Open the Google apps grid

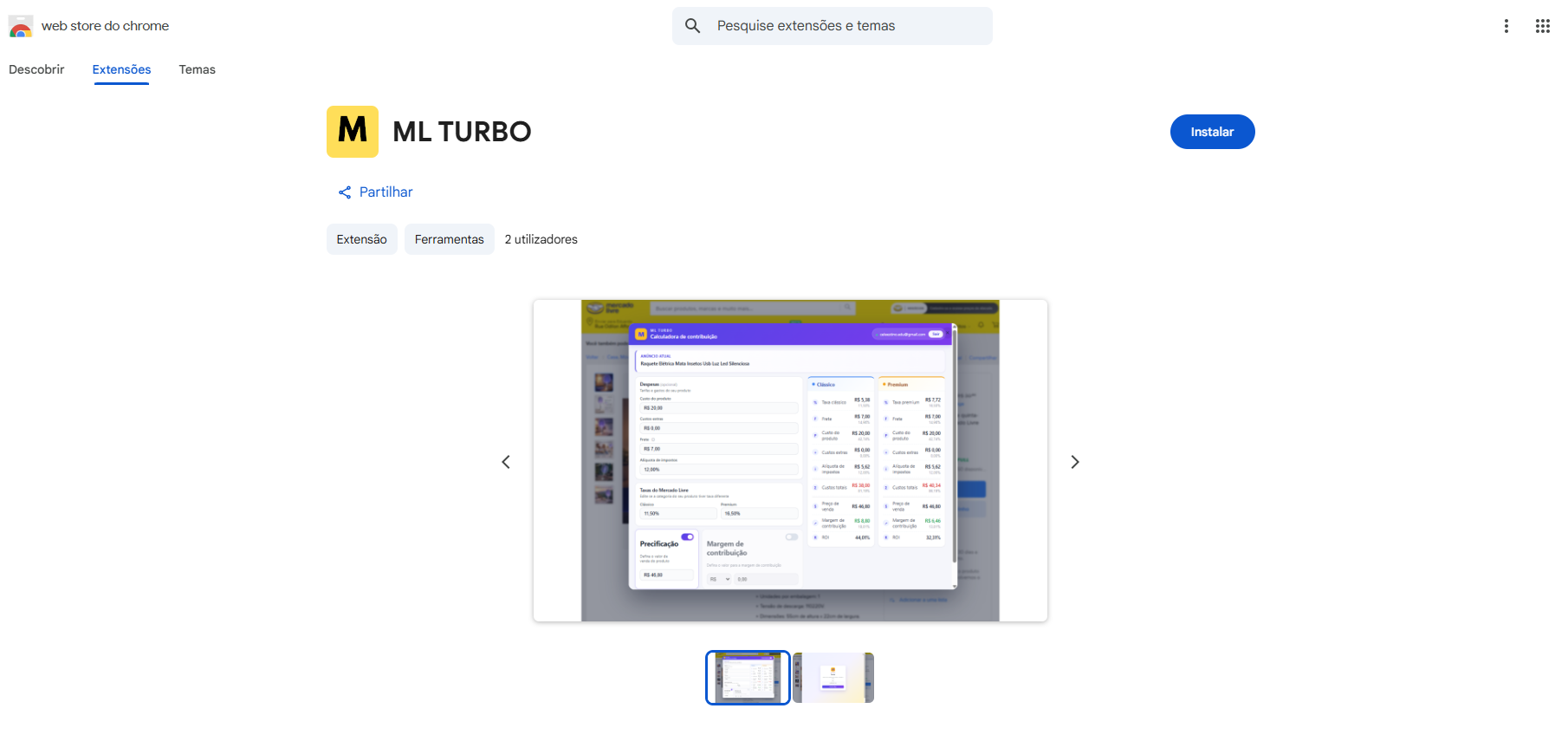(1543, 26)
